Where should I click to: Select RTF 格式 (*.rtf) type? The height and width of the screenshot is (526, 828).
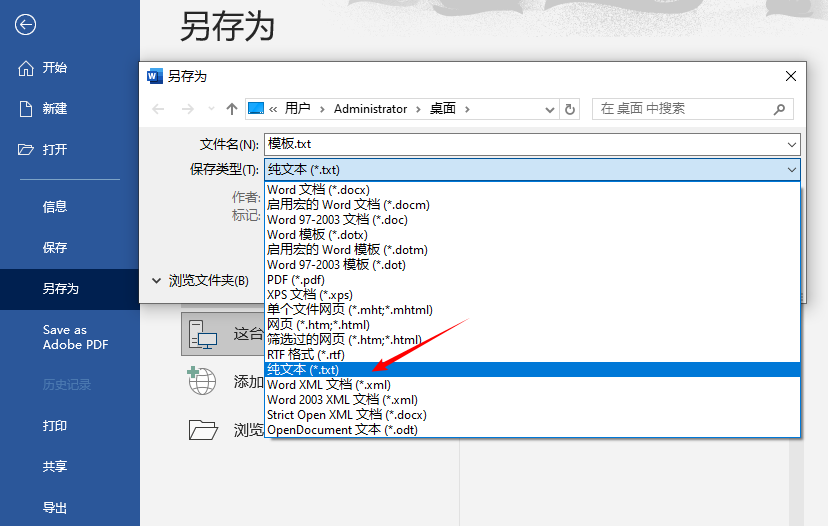(532, 355)
